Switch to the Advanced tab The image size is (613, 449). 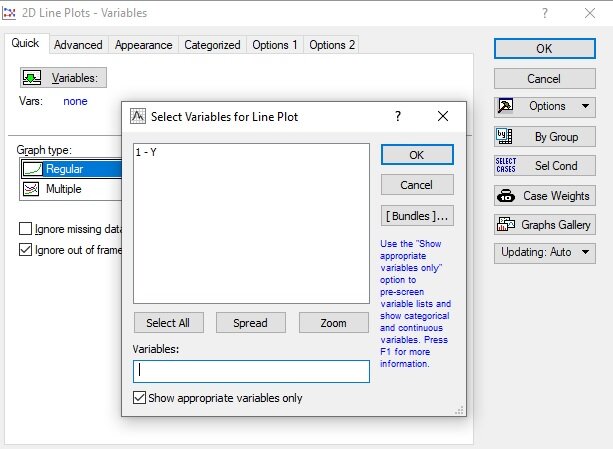click(x=78, y=45)
